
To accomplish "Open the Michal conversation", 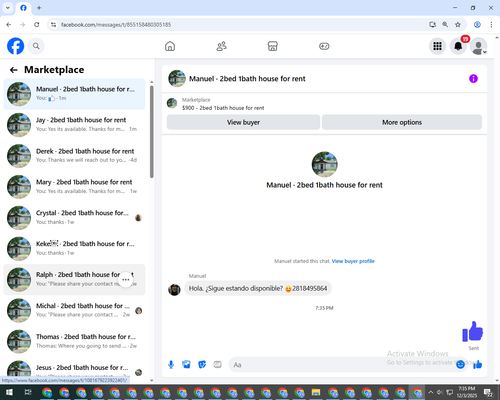I will tap(74, 311).
